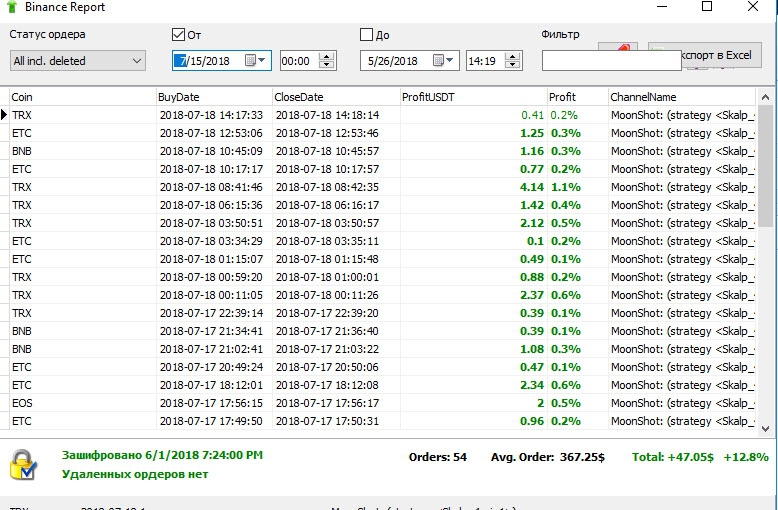Click Зашифровано 6/1/2018 7:24:00 PM text
Image resolution: width=778 pixels, height=510 pixels.
162,455
